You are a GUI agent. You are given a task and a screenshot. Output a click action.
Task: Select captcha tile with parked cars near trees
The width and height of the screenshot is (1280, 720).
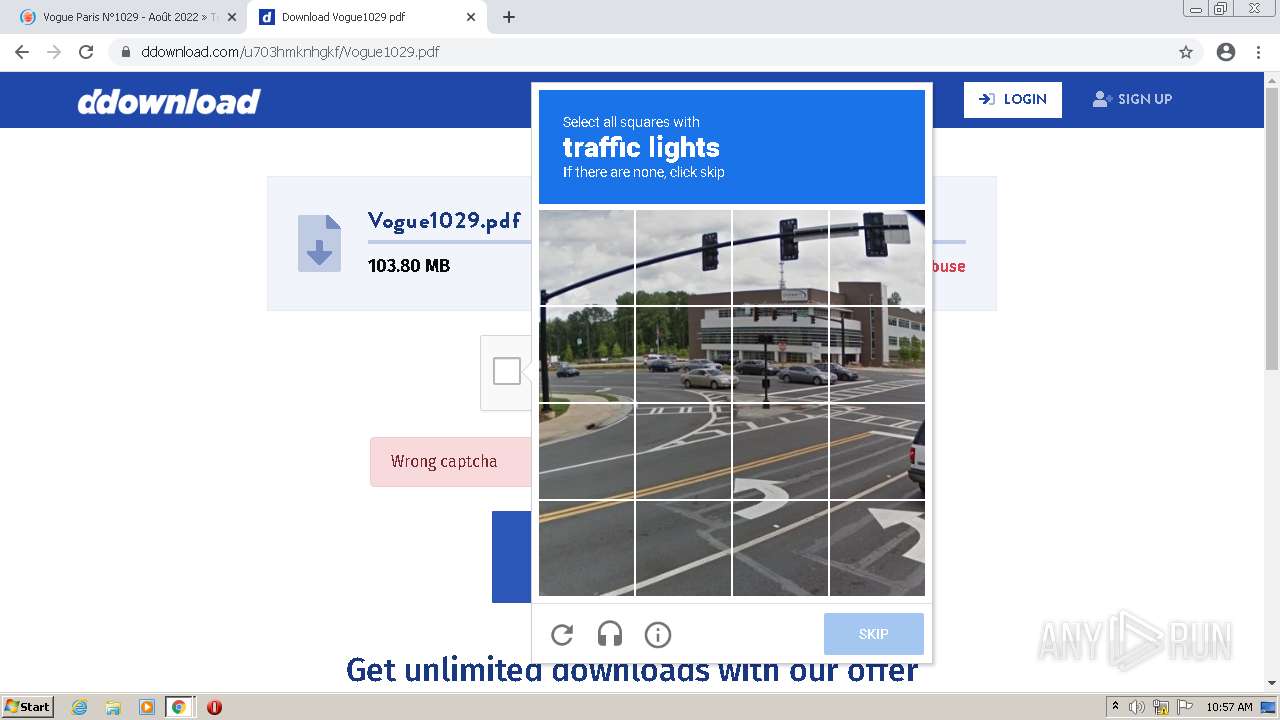tap(683, 354)
